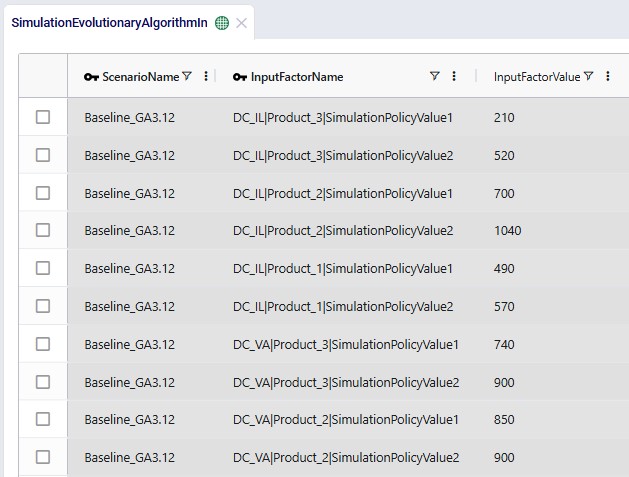Check the row for DC_VA|Product_2|SimulationPolicyValue2
The height and width of the screenshot is (477, 629).
point(43,457)
